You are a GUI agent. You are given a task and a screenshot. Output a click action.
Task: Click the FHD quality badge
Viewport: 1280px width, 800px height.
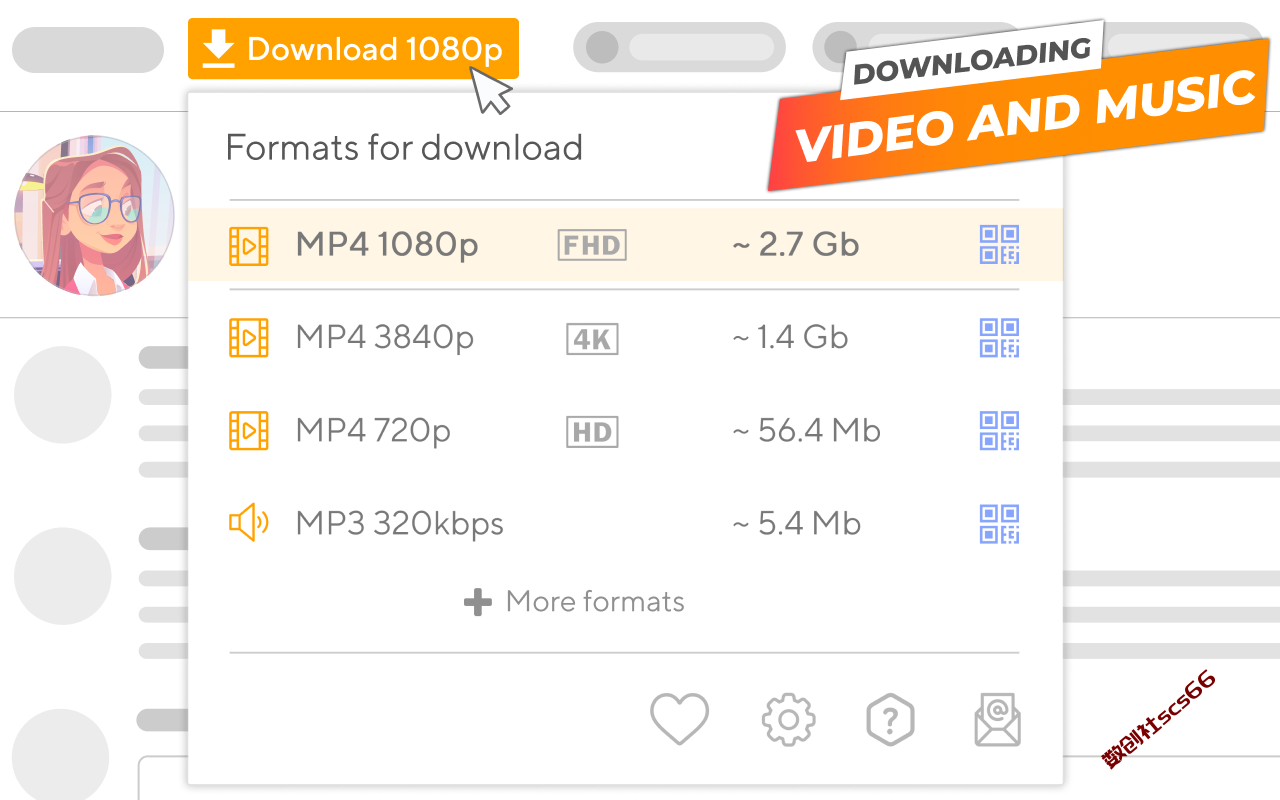tap(592, 245)
